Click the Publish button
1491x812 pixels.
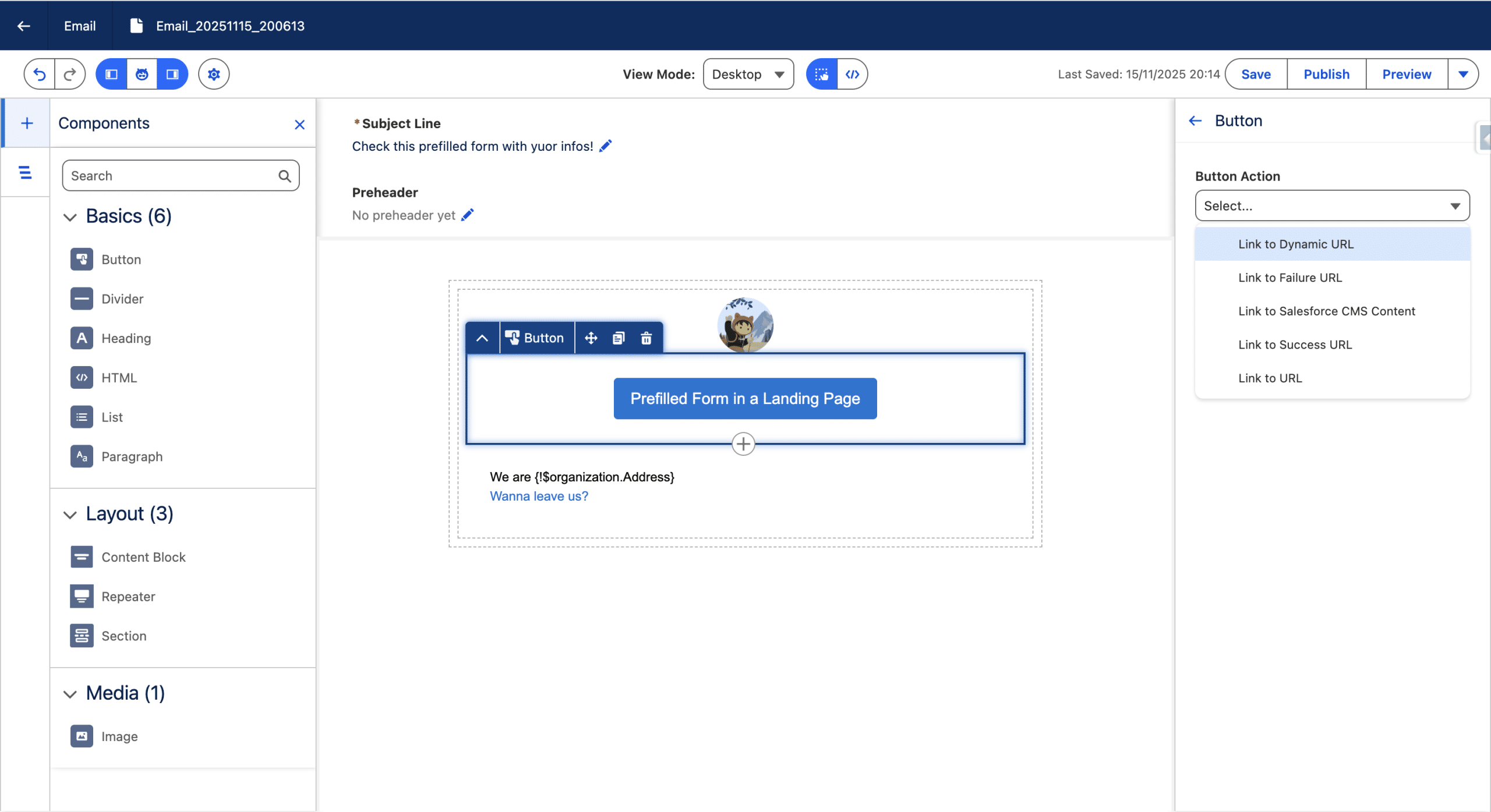click(1326, 74)
